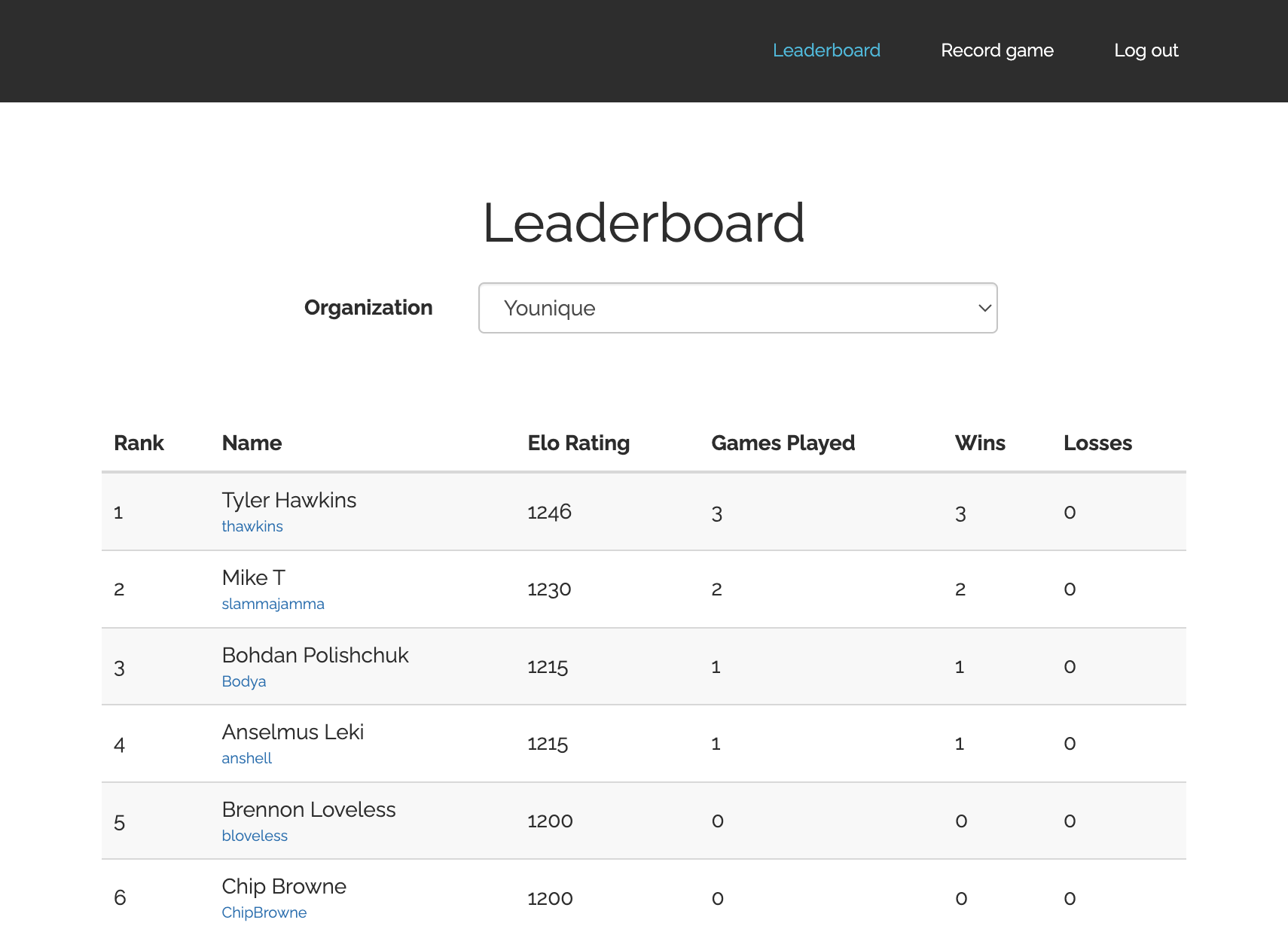Click the Games Played column header
Image resolution: width=1288 pixels, height=935 pixels.
[x=783, y=443]
